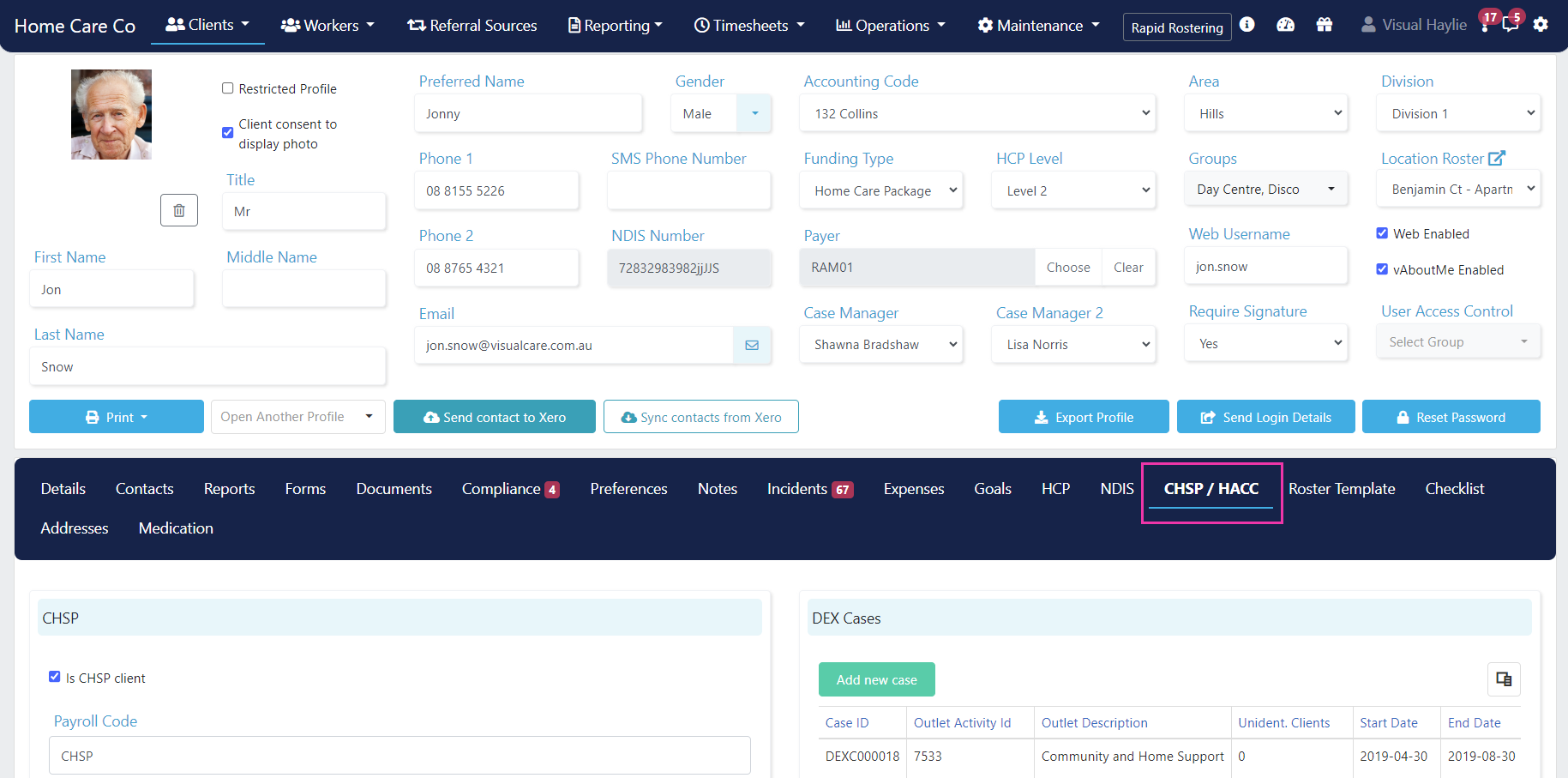The width and height of the screenshot is (1568, 778).
Task: Toggle the Web Enabled checkbox
Action: pos(1382,233)
